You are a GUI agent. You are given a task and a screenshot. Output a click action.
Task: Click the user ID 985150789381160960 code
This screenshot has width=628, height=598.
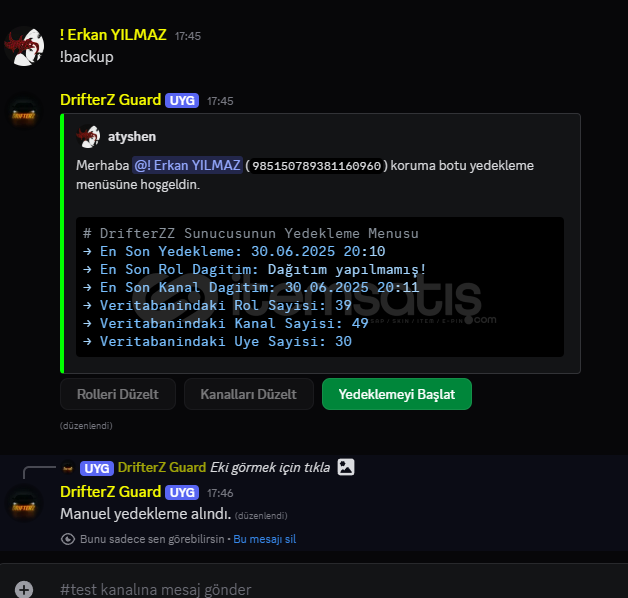click(316, 166)
